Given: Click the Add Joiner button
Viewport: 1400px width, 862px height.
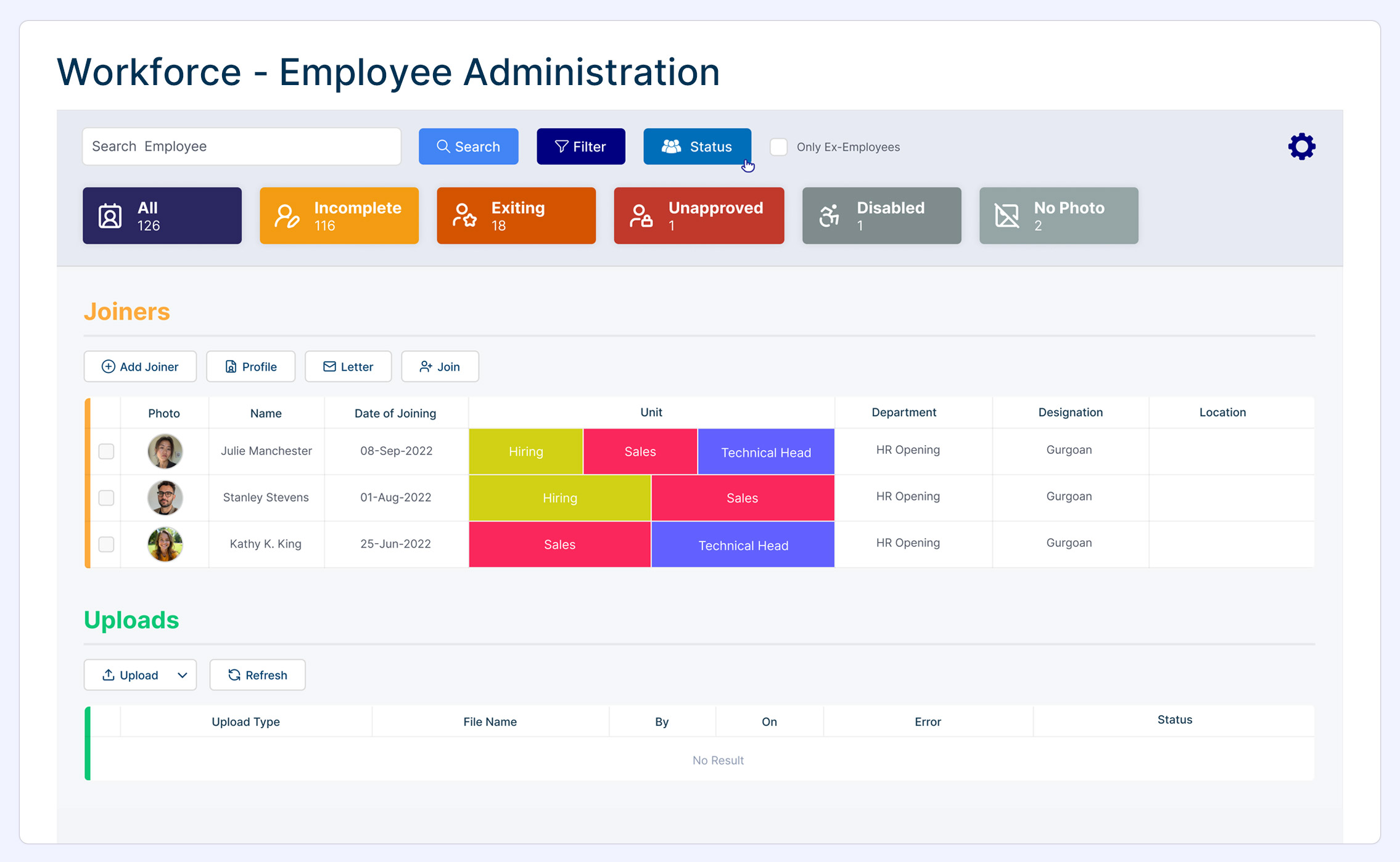Looking at the screenshot, I should coord(140,367).
